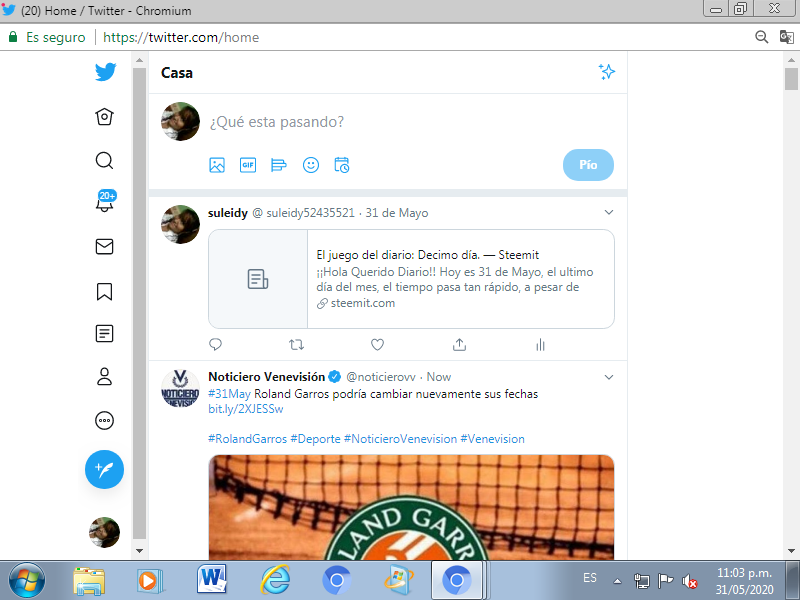This screenshot has width=800, height=600.
Task: Expand the chevron menu on Noticiero Venevisión tweet
Action: point(609,377)
